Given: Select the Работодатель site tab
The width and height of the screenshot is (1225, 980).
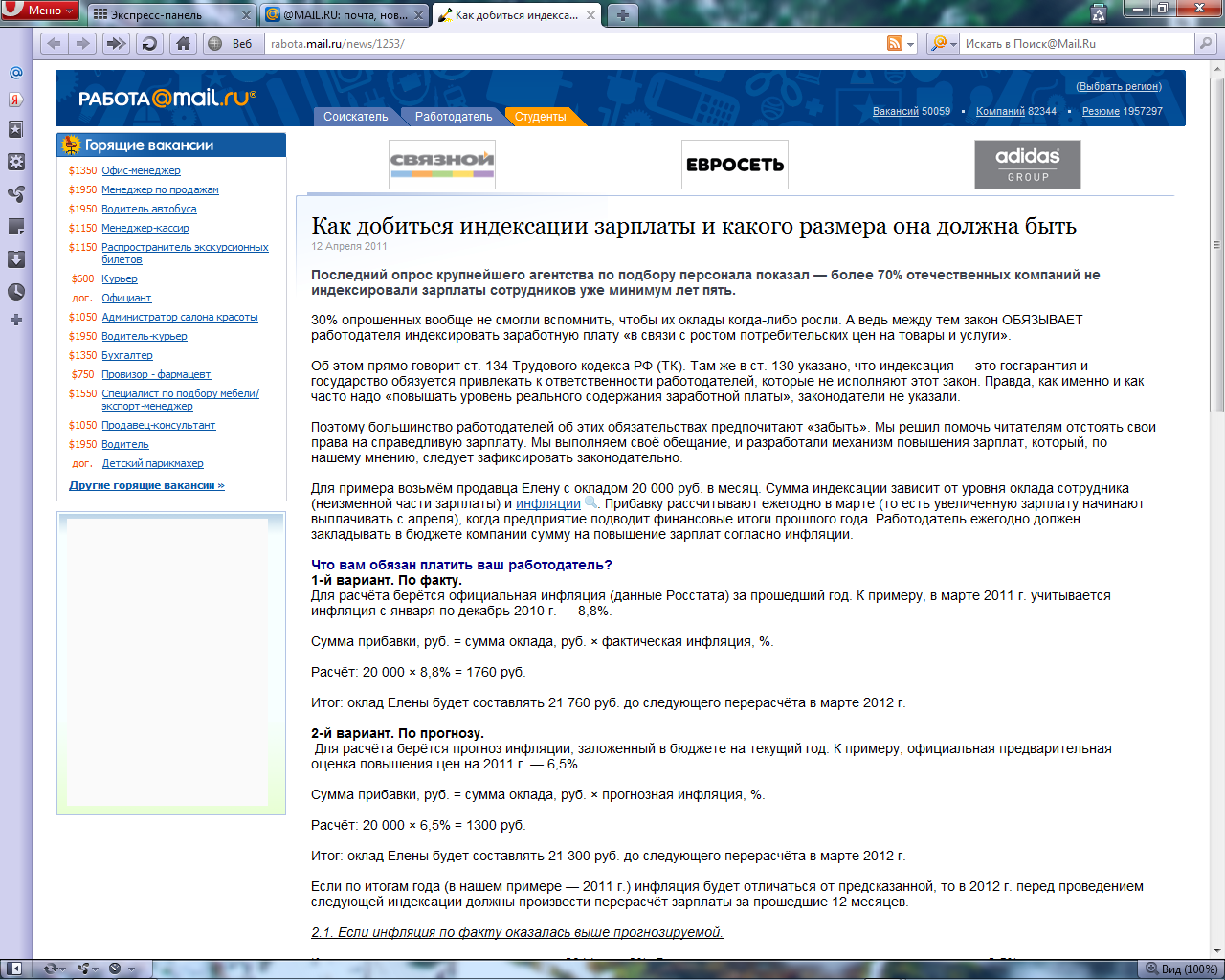Looking at the screenshot, I should click(x=453, y=117).
